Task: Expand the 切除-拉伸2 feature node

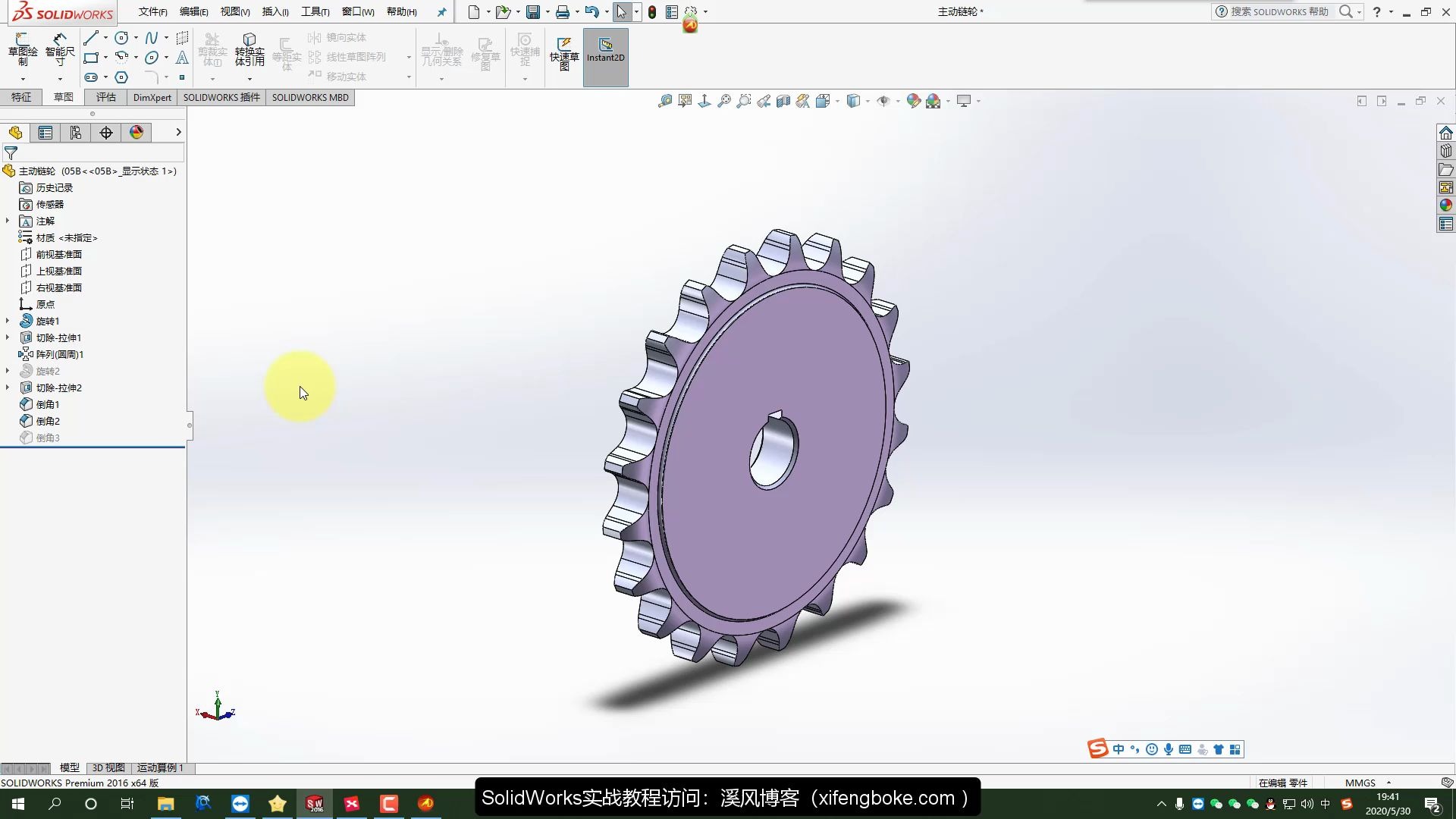Action: click(8, 388)
